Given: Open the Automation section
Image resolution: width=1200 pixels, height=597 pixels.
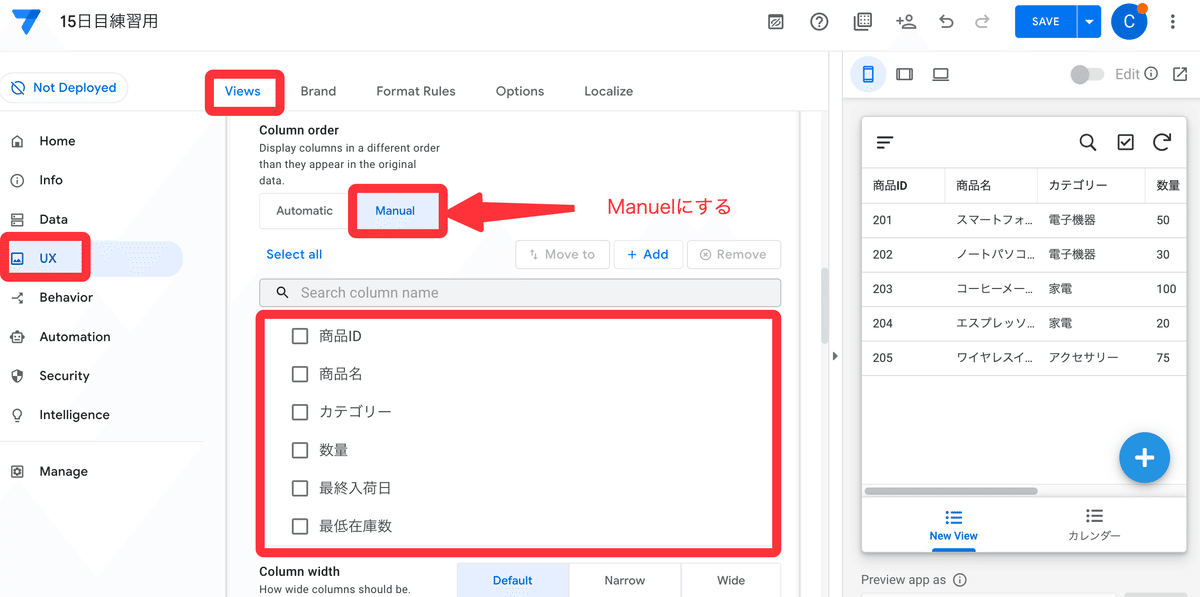Looking at the screenshot, I should click(x=72, y=336).
